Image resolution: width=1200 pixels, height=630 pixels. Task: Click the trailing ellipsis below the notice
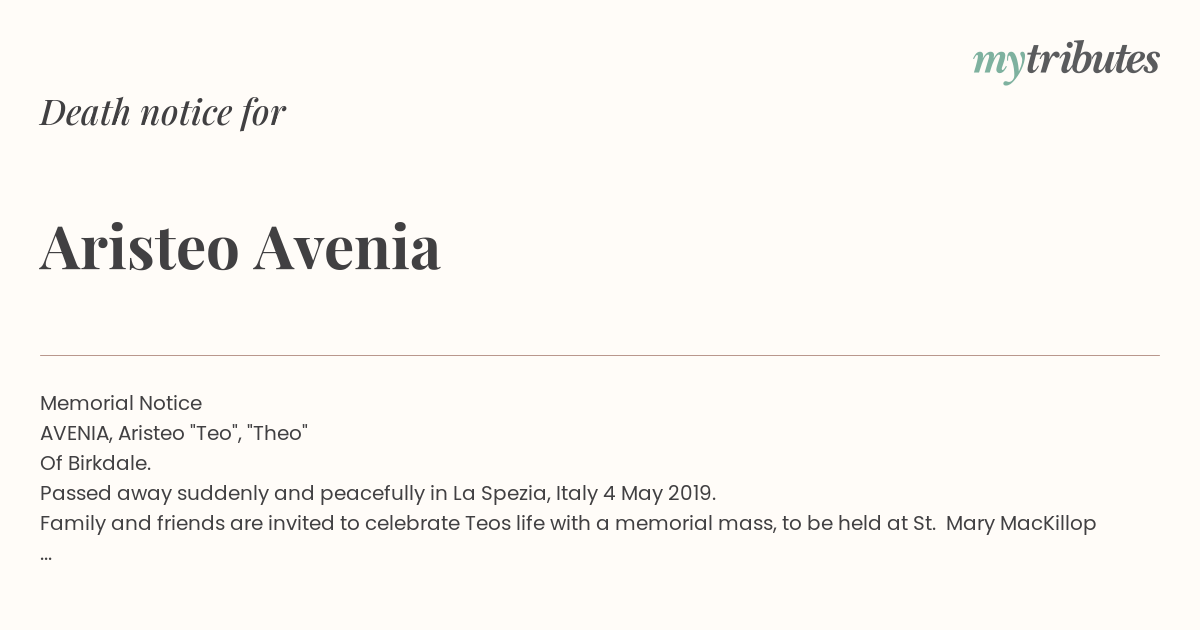click(46, 556)
